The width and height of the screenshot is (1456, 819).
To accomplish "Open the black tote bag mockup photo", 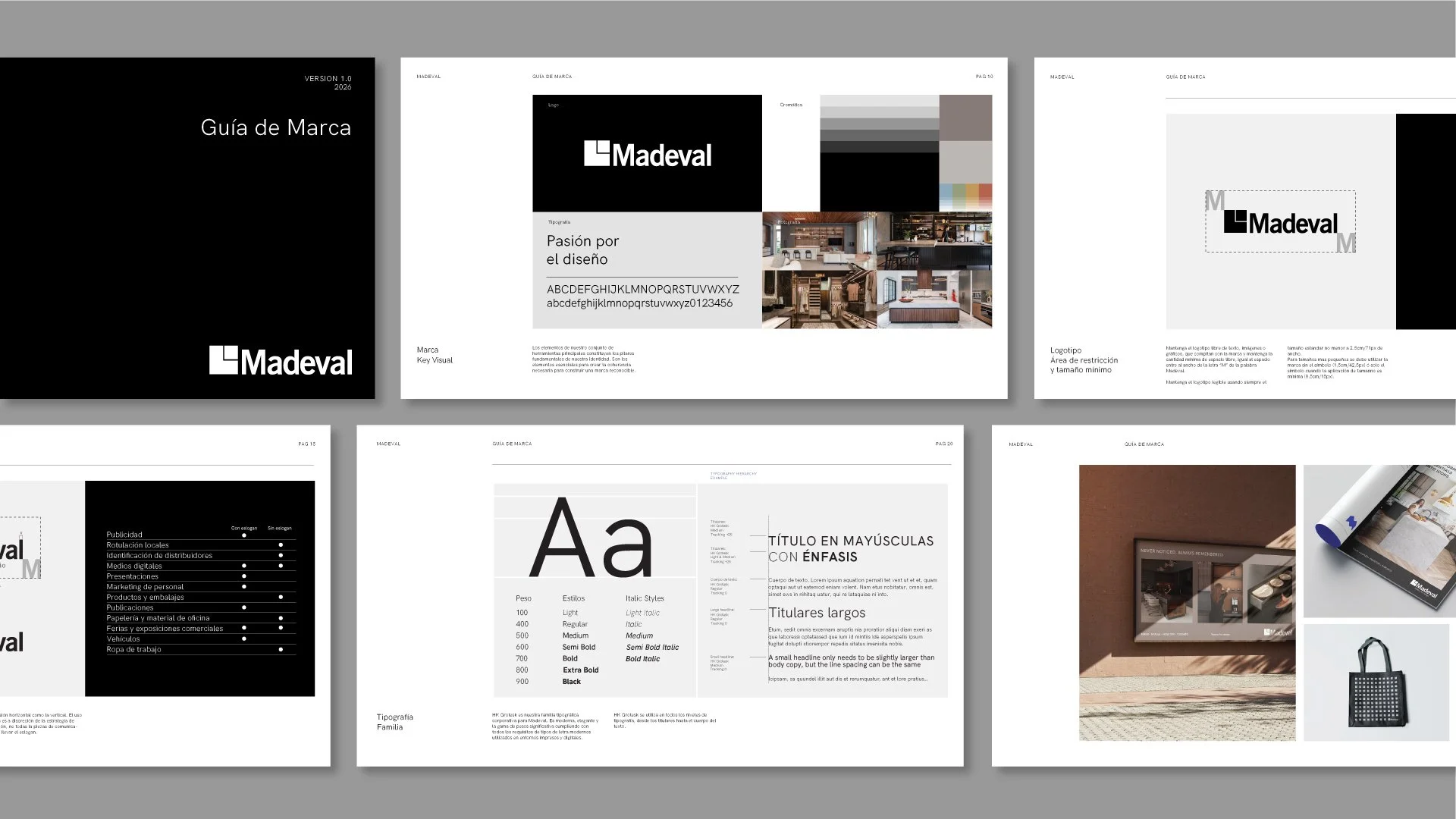I will 1376,682.
